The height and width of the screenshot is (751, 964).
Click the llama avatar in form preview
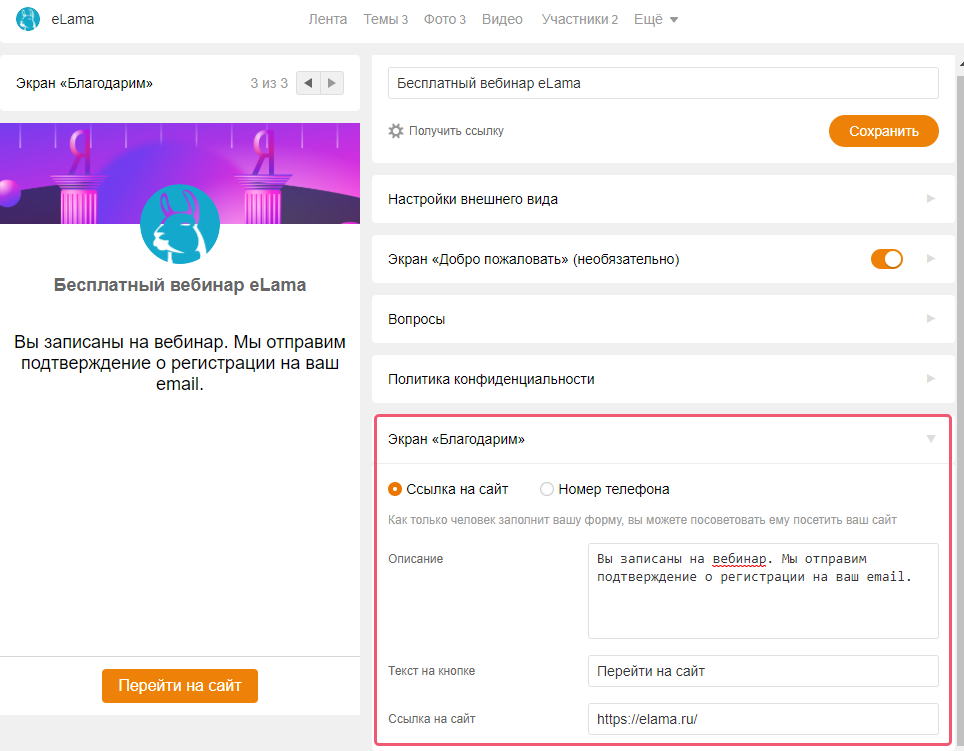tap(180, 223)
